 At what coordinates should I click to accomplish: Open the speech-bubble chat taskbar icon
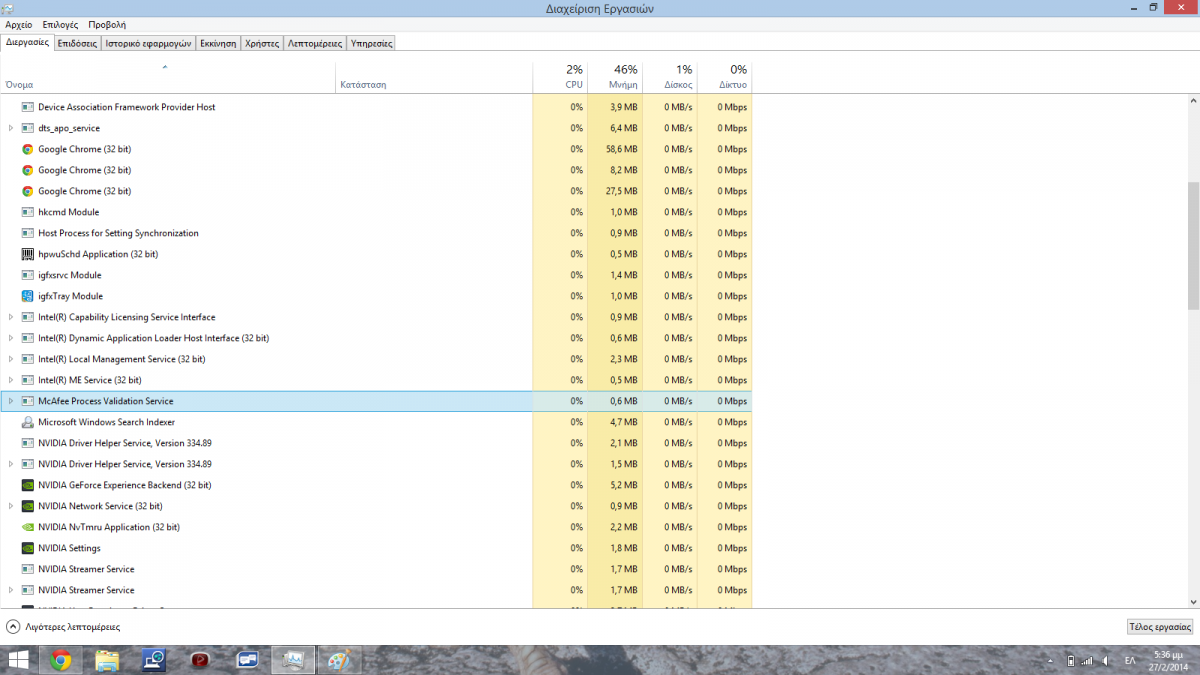click(247, 660)
